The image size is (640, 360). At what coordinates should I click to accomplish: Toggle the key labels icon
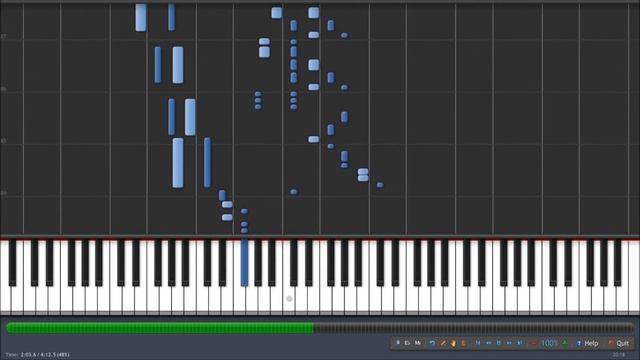click(407, 343)
